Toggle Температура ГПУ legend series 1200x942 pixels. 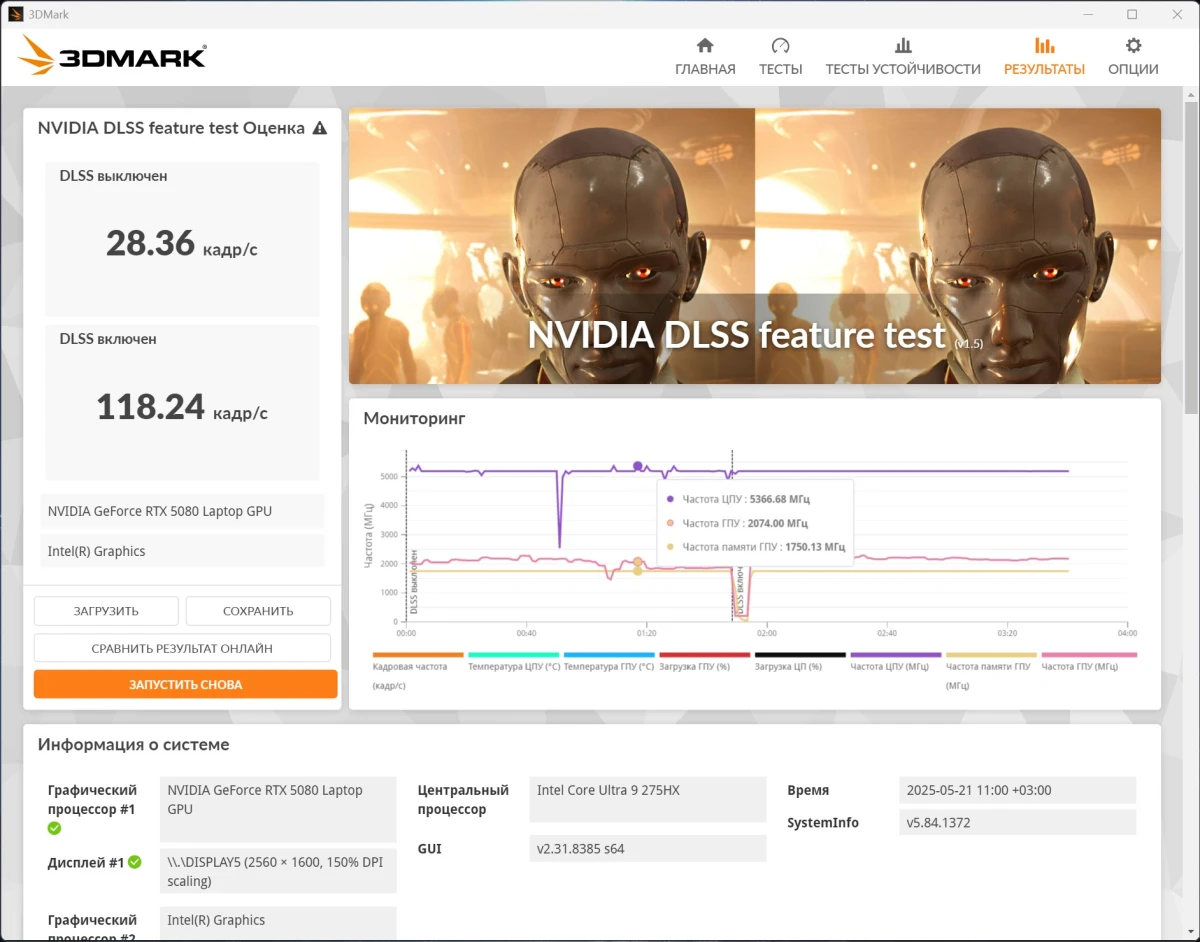pyautogui.click(x=609, y=662)
